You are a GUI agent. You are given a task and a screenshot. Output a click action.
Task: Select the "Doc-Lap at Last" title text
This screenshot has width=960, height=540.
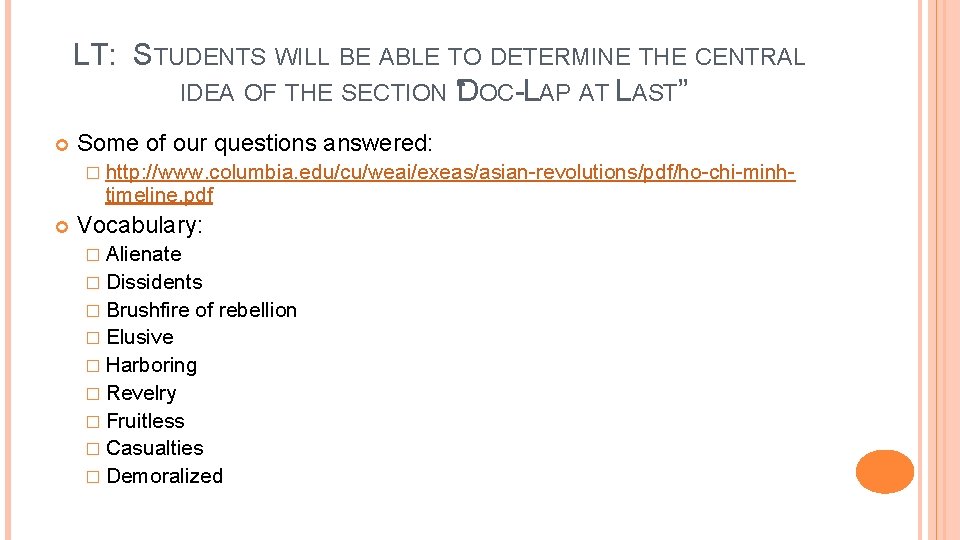pos(570,94)
